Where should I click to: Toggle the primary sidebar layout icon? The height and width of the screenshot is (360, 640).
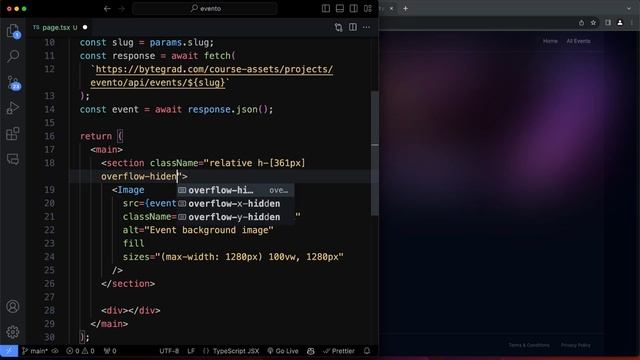(326, 9)
